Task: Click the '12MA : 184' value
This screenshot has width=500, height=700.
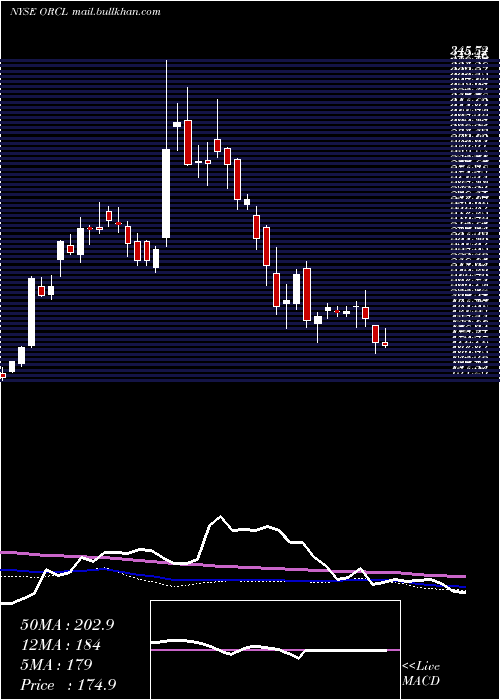Action: click(61, 645)
